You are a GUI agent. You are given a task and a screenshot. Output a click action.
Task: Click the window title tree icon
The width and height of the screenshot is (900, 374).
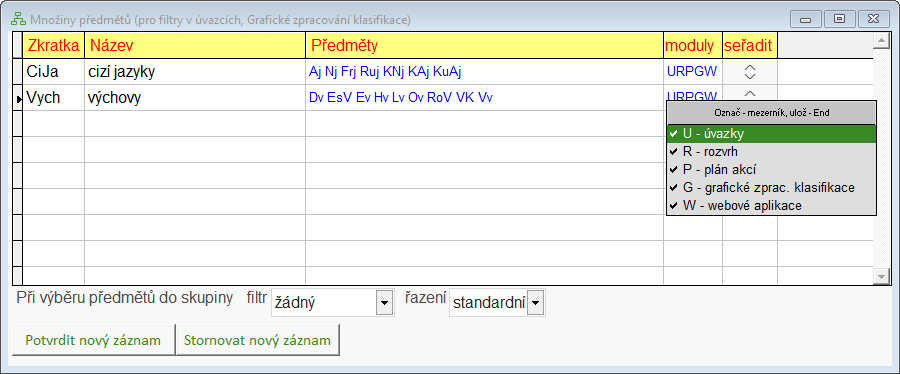[x=17, y=20]
